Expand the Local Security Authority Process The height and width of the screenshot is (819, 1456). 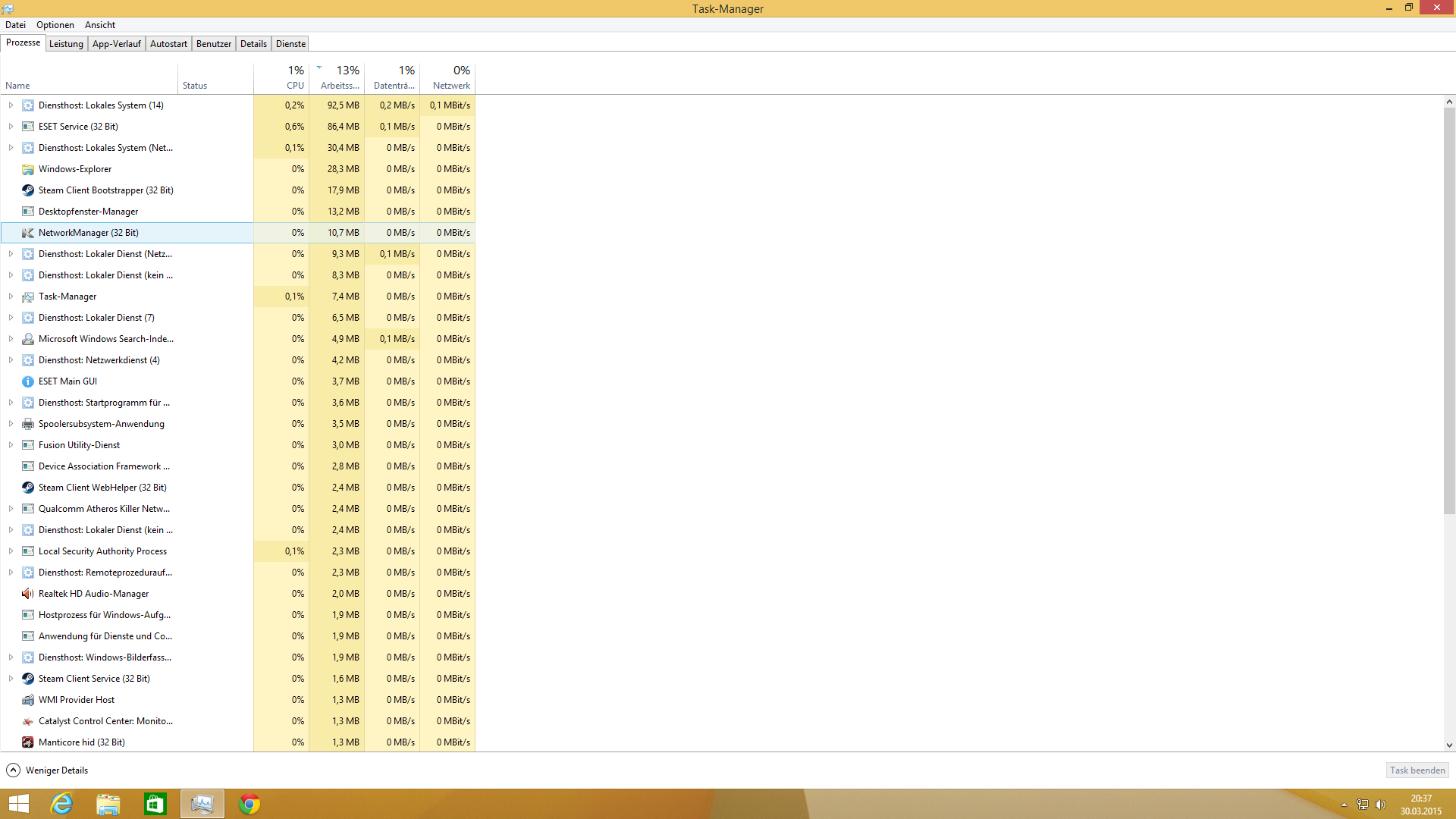(x=11, y=551)
